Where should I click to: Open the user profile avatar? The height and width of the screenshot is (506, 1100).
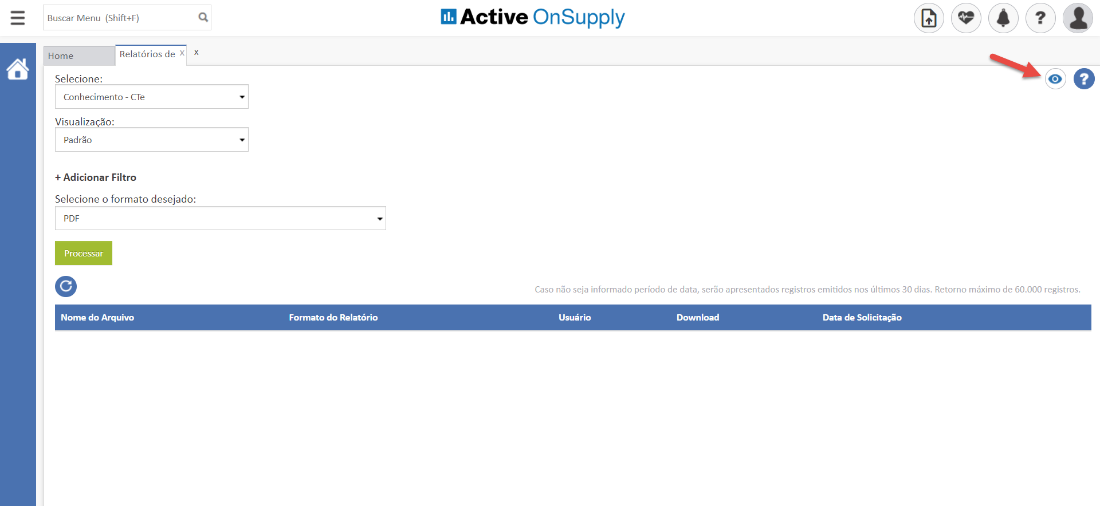tap(1077, 18)
